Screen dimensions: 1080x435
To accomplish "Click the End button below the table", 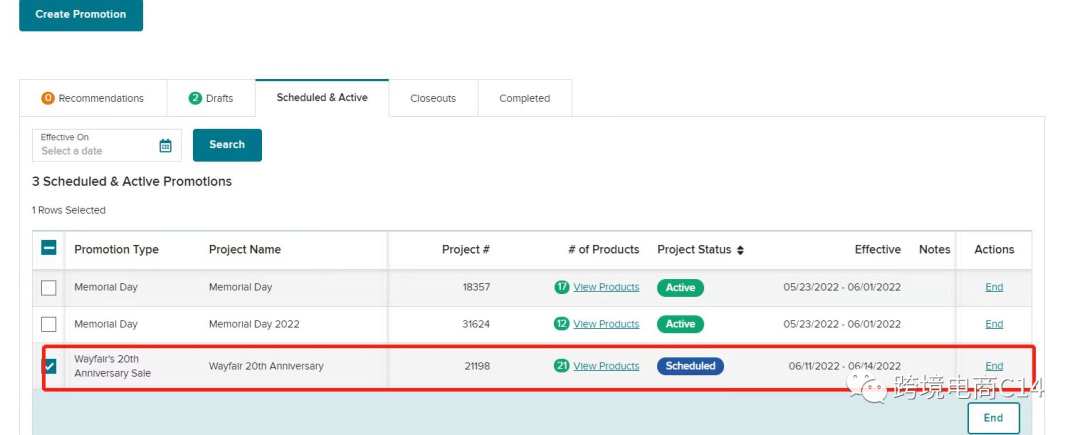I will tap(993, 418).
